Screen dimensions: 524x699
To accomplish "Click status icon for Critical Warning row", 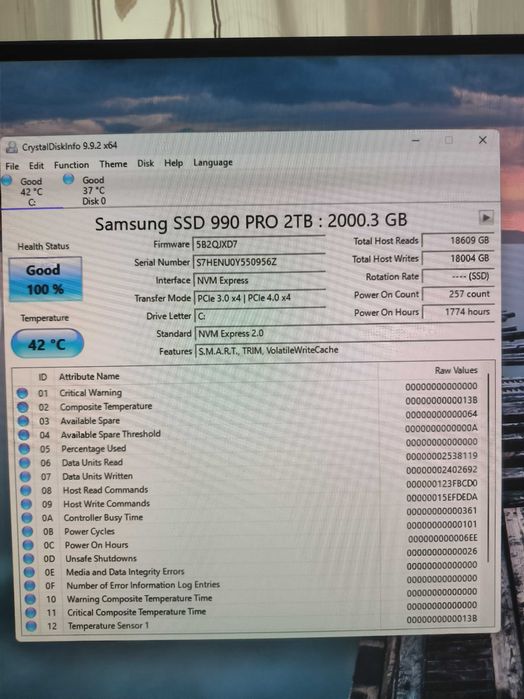I will tap(22, 393).
